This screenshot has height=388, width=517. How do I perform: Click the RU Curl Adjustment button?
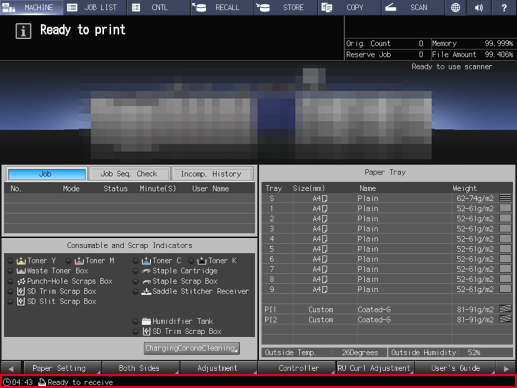[375, 368]
